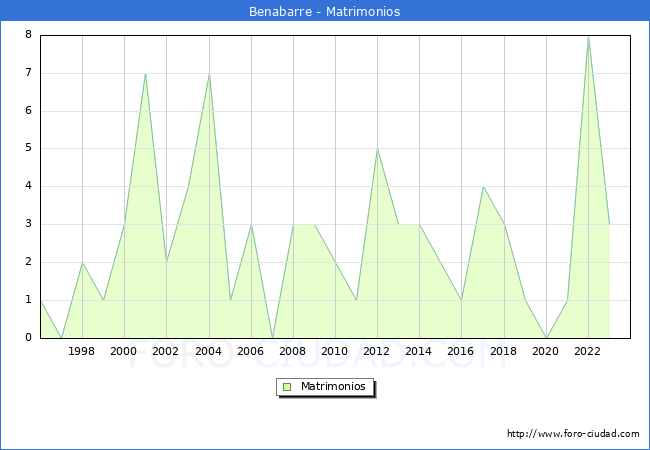The width and height of the screenshot is (650, 450).
Task: Select the 2004 x-axis label
Action: (x=209, y=351)
